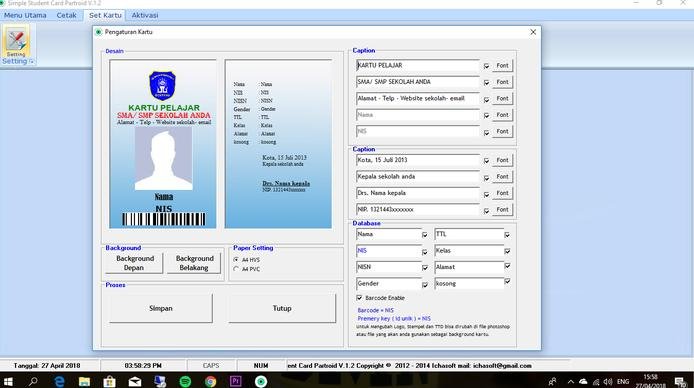Launch Microsoft Edge from the taskbar

click(59, 381)
